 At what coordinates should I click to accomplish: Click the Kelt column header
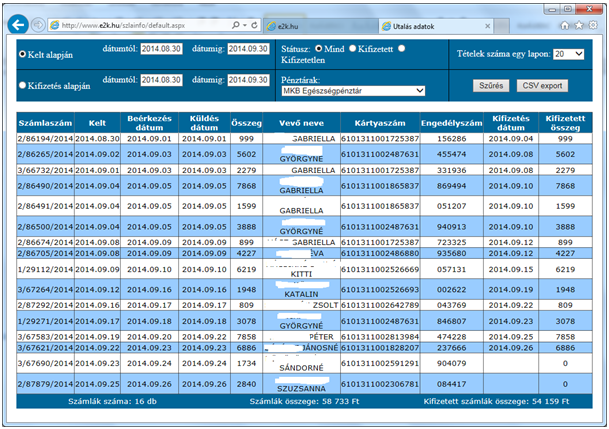coord(97,123)
